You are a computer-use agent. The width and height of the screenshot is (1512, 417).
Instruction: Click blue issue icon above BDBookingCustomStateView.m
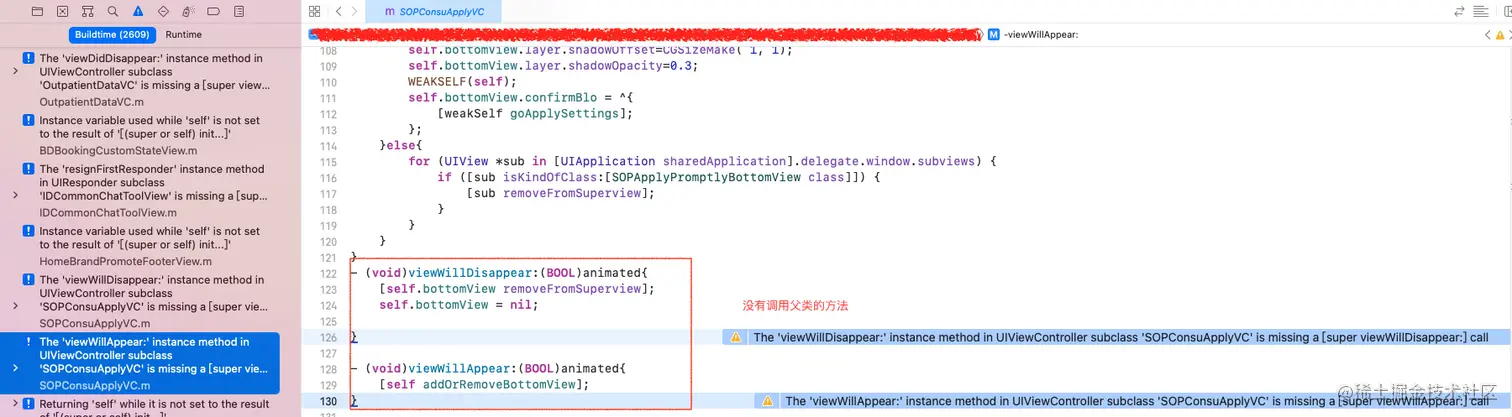pyautogui.click(x=29, y=120)
